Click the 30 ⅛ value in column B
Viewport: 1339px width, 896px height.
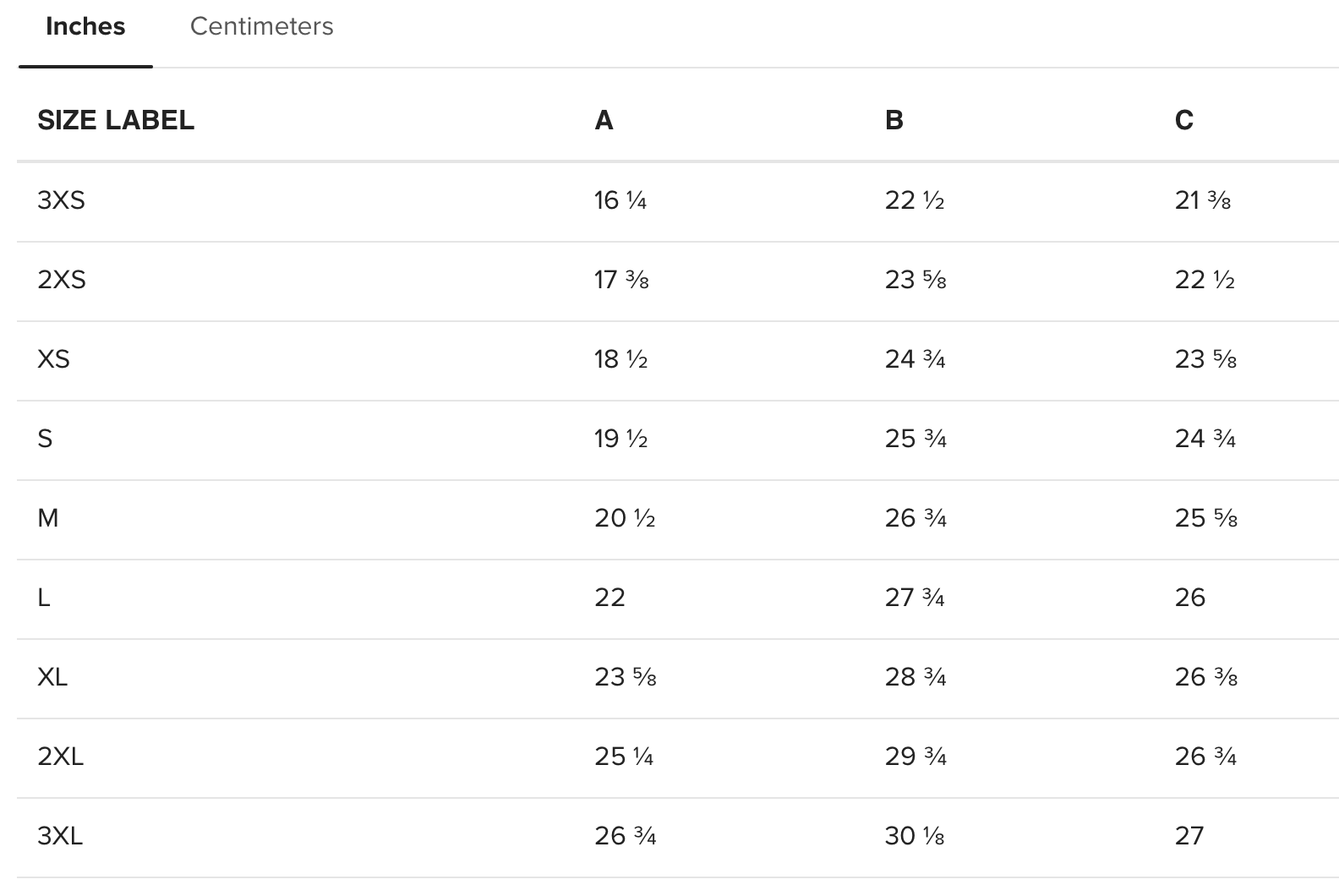tap(914, 836)
